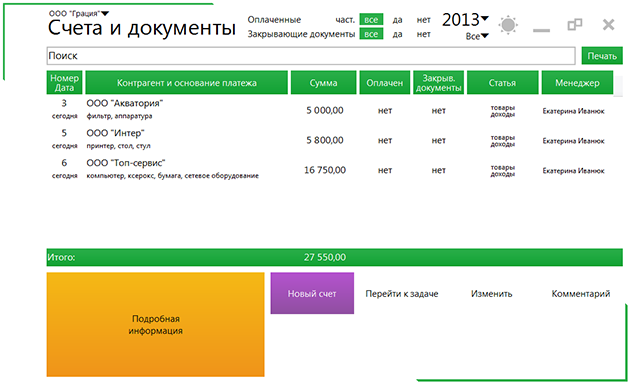
Task: Click manager Екатерина Иванюк in Акватория row
Action: pos(573,111)
